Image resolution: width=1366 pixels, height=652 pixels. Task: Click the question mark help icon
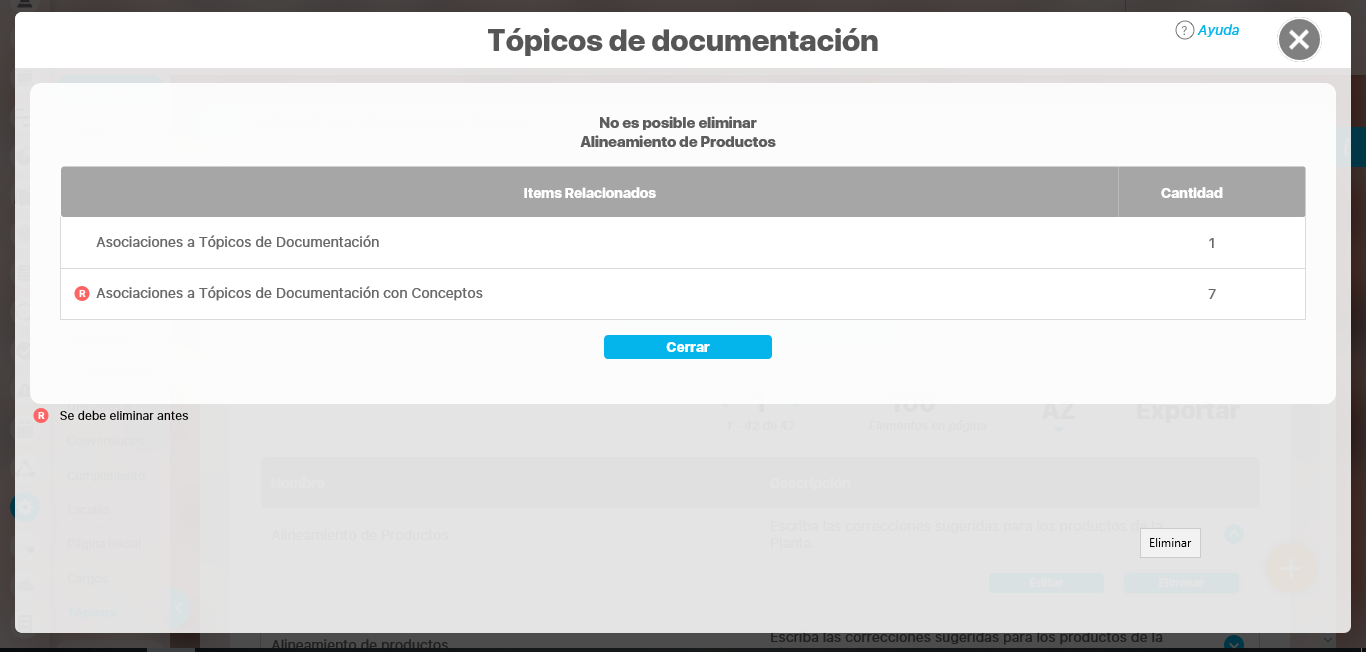pos(1185,30)
